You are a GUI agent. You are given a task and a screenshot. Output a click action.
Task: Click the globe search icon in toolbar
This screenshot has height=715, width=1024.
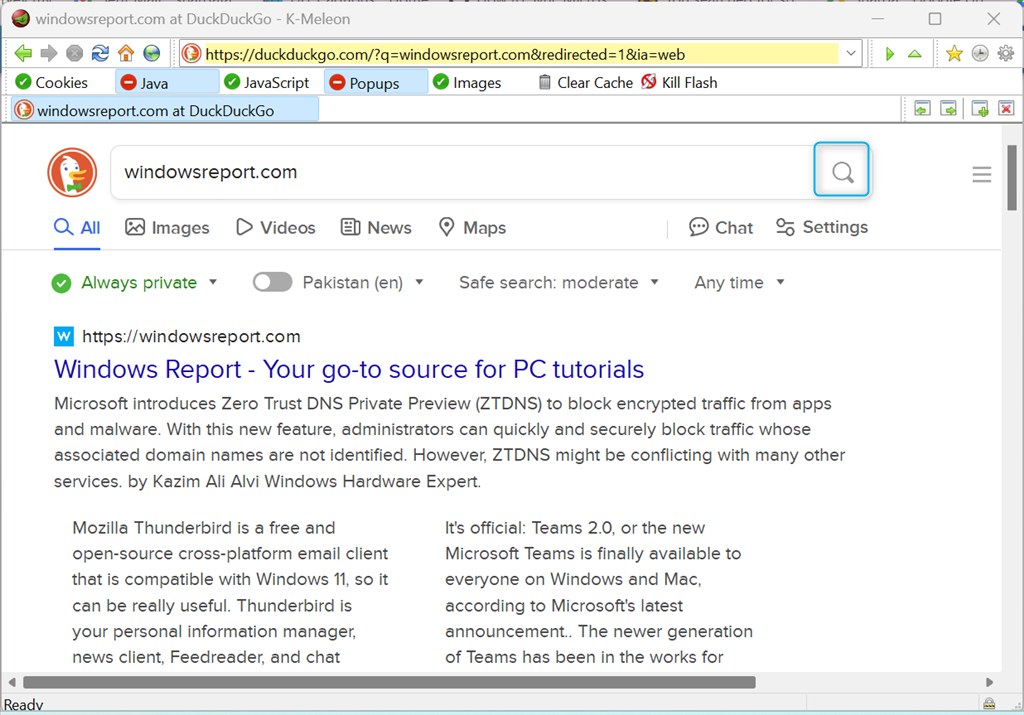pyautogui.click(x=152, y=53)
